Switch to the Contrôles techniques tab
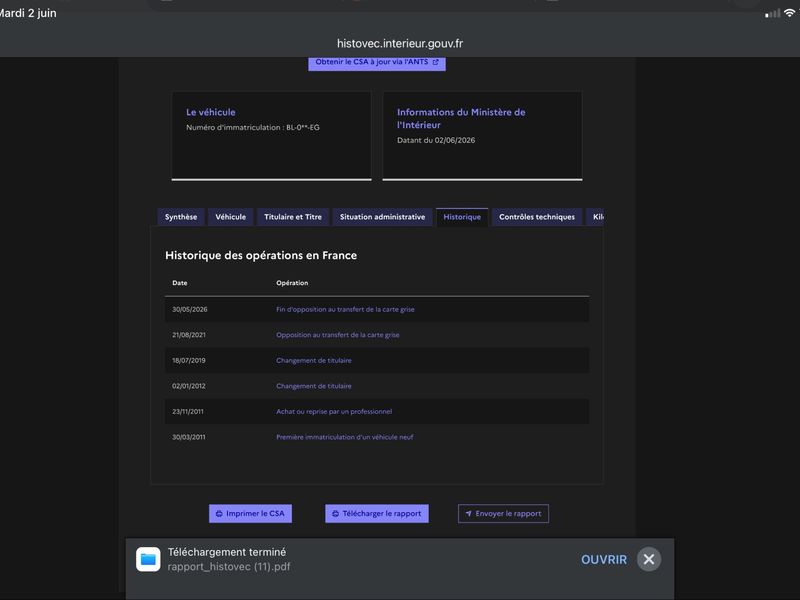 point(537,217)
